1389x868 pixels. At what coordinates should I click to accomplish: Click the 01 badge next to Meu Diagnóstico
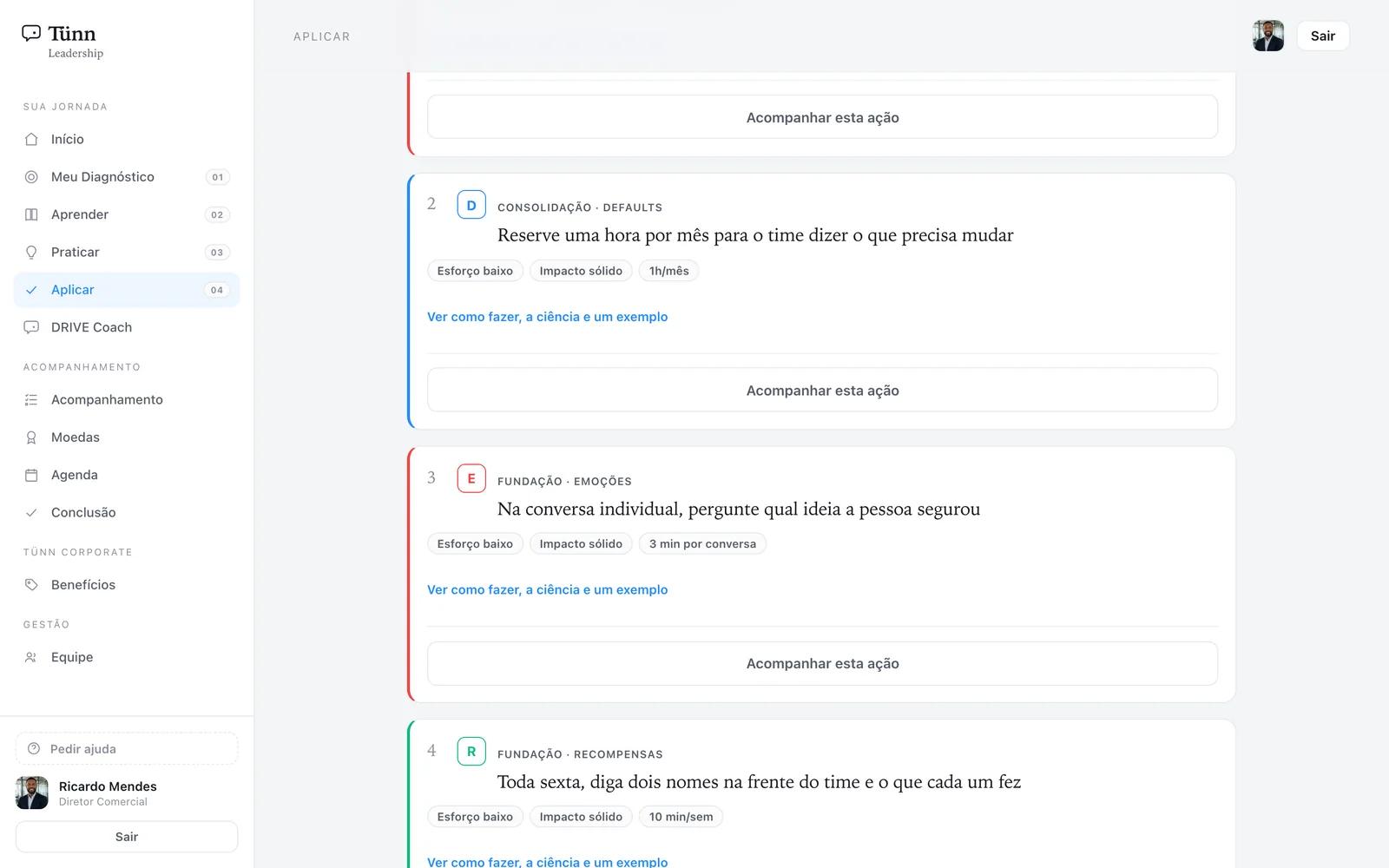click(x=217, y=177)
